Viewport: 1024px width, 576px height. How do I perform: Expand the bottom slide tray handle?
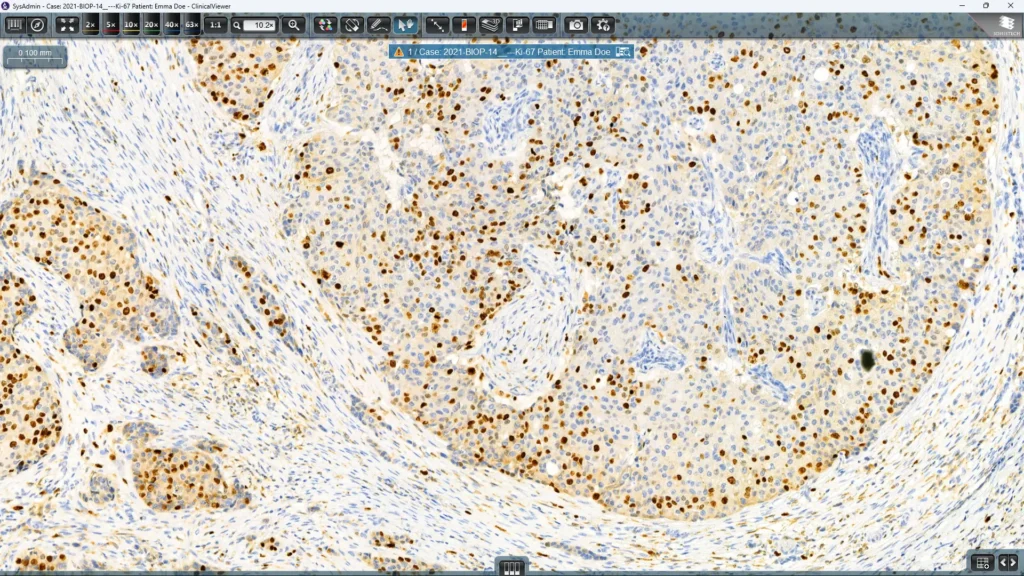click(511, 568)
